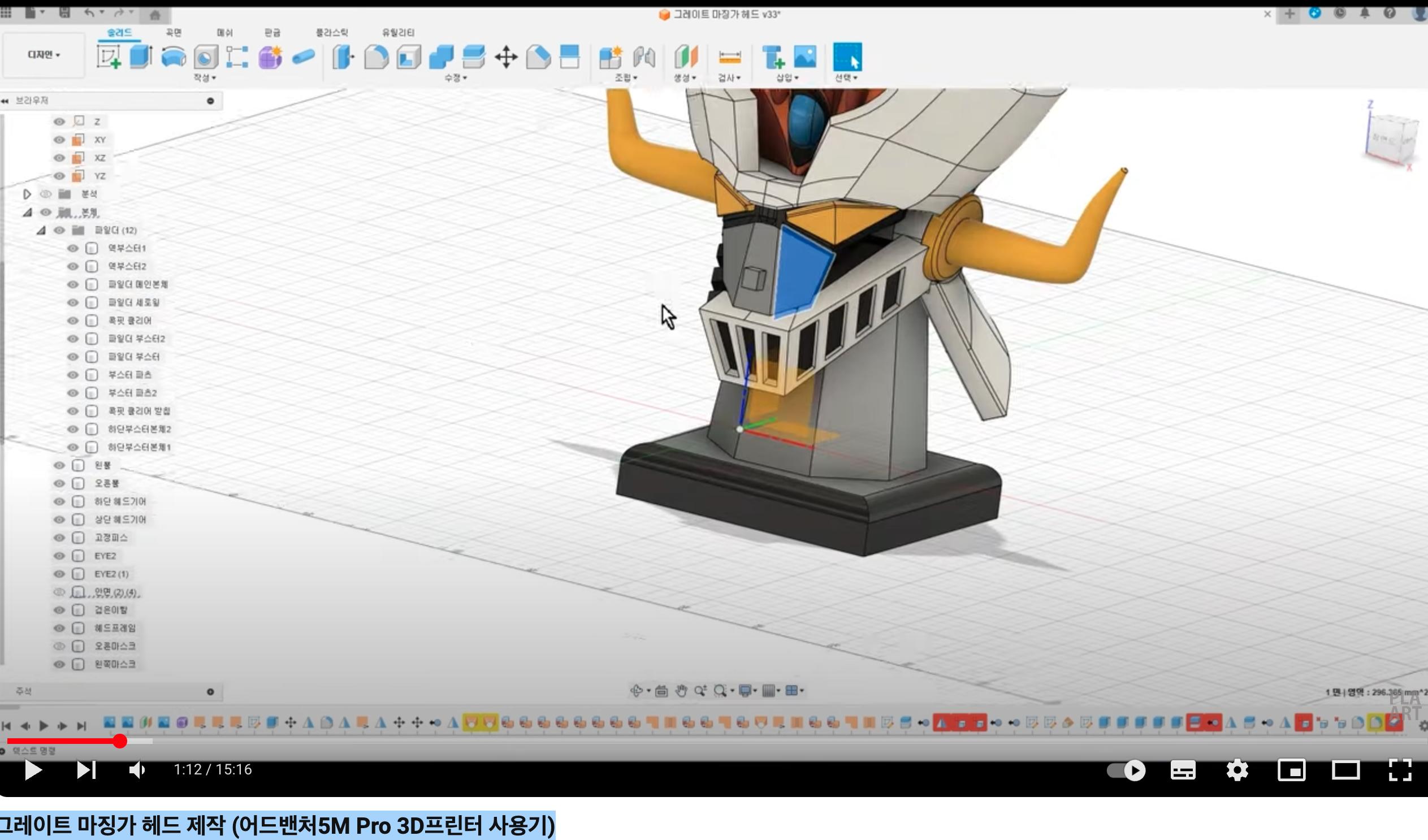Toggle visibility of 왼뿔 body
The width and height of the screenshot is (1428, 840).
59,465
